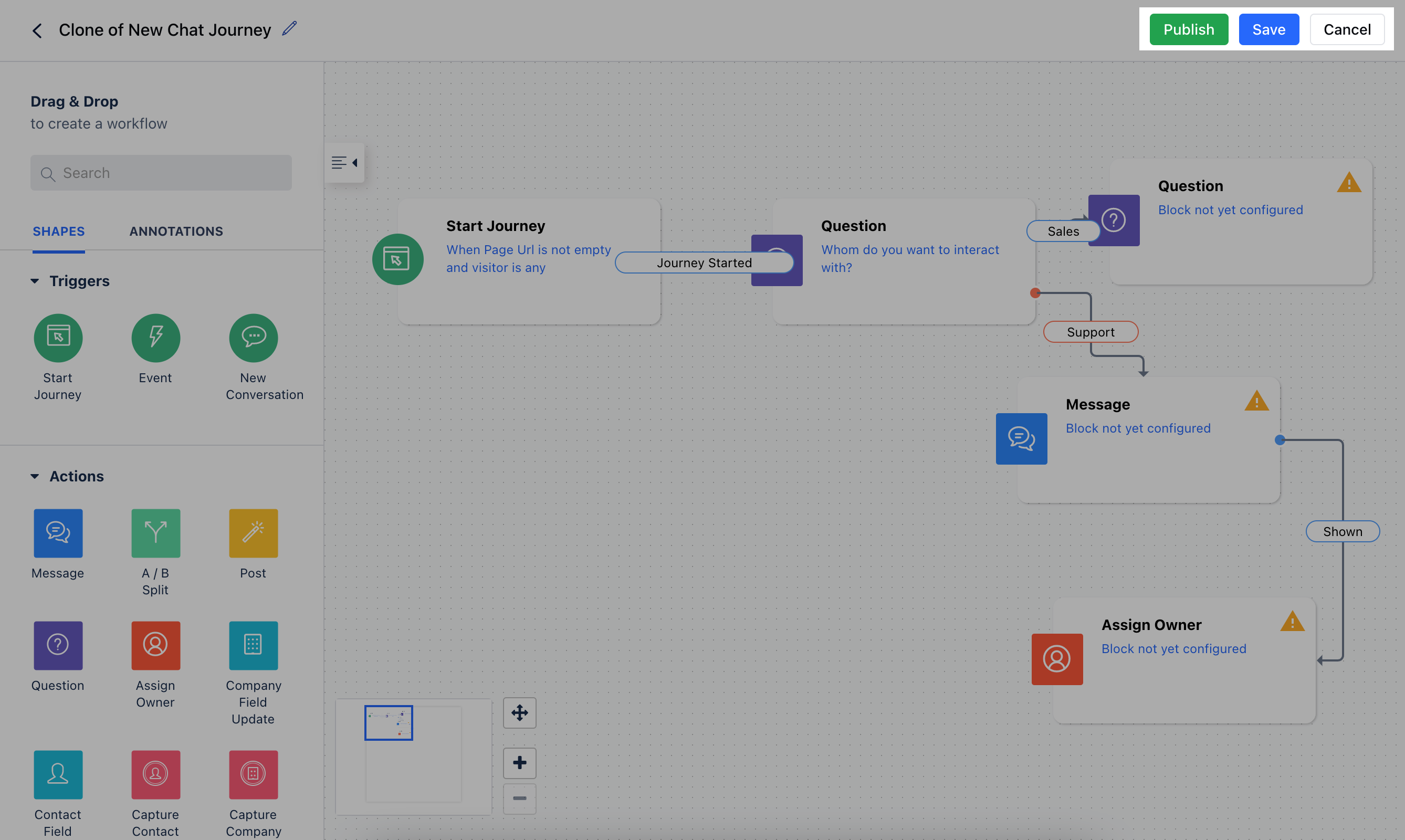Open 'Block not yet configured' under Question

[x=1230, y=210]
